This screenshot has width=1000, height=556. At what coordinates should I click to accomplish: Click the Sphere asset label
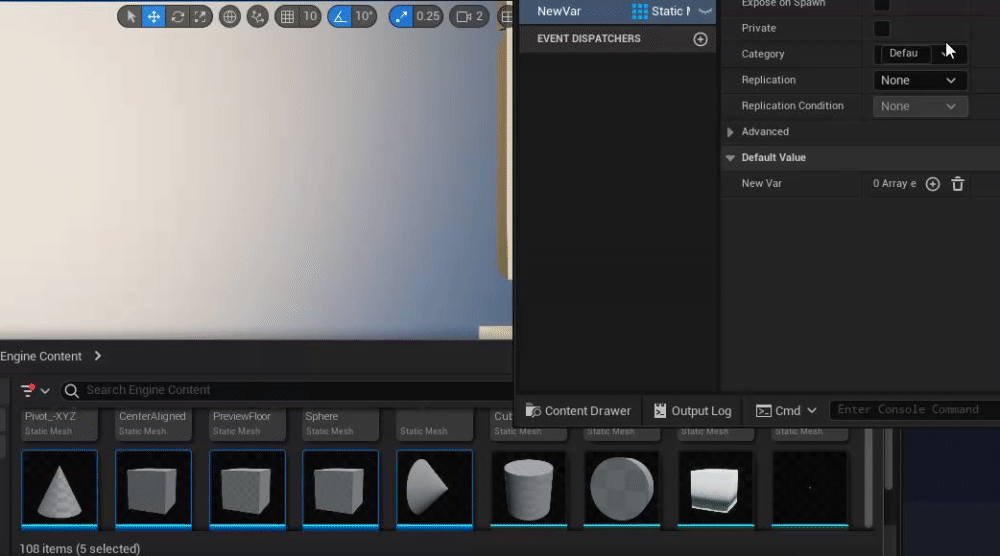click(321, 416)
